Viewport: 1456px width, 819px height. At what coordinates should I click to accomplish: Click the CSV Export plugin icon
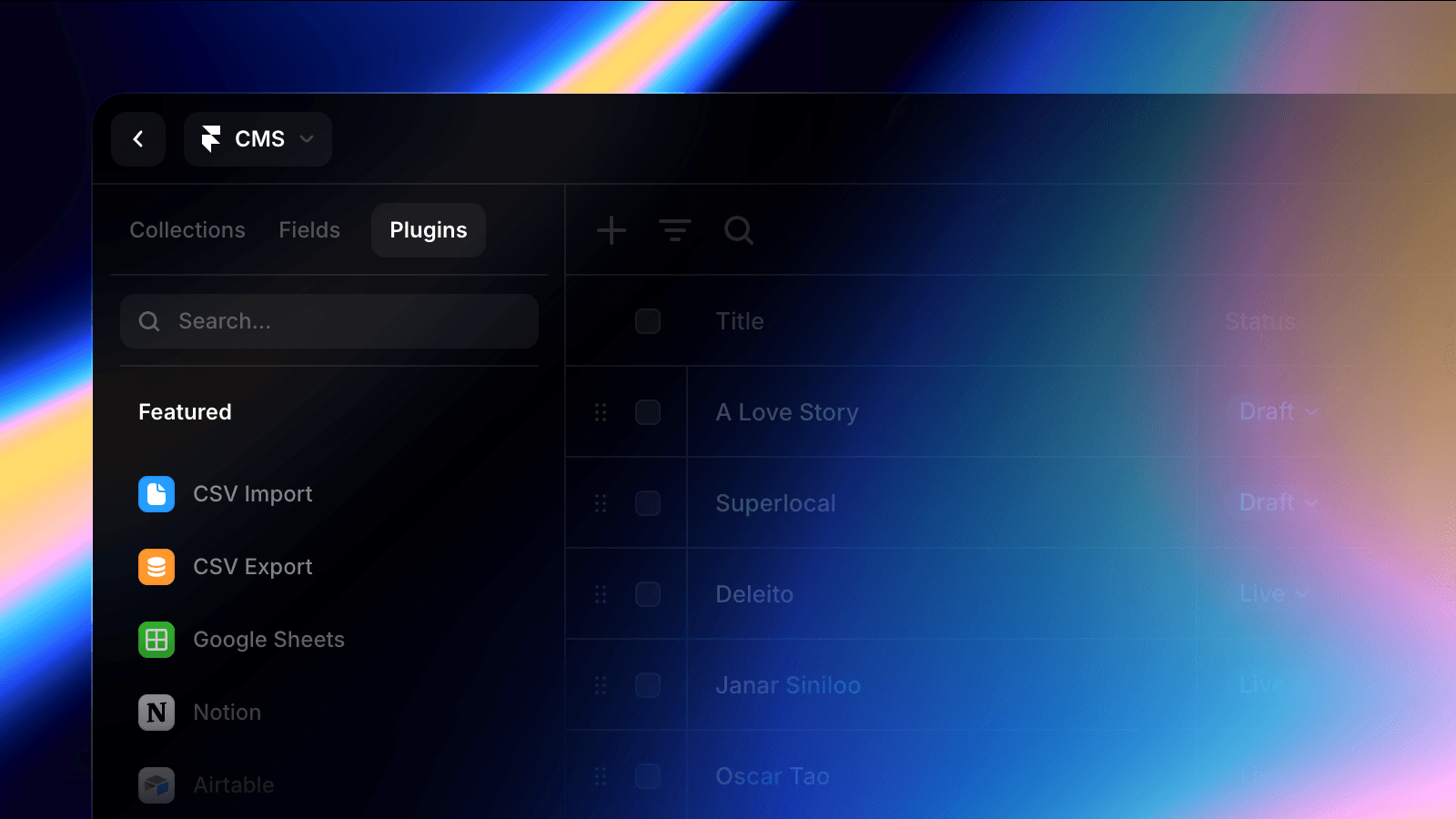[157, 567]
